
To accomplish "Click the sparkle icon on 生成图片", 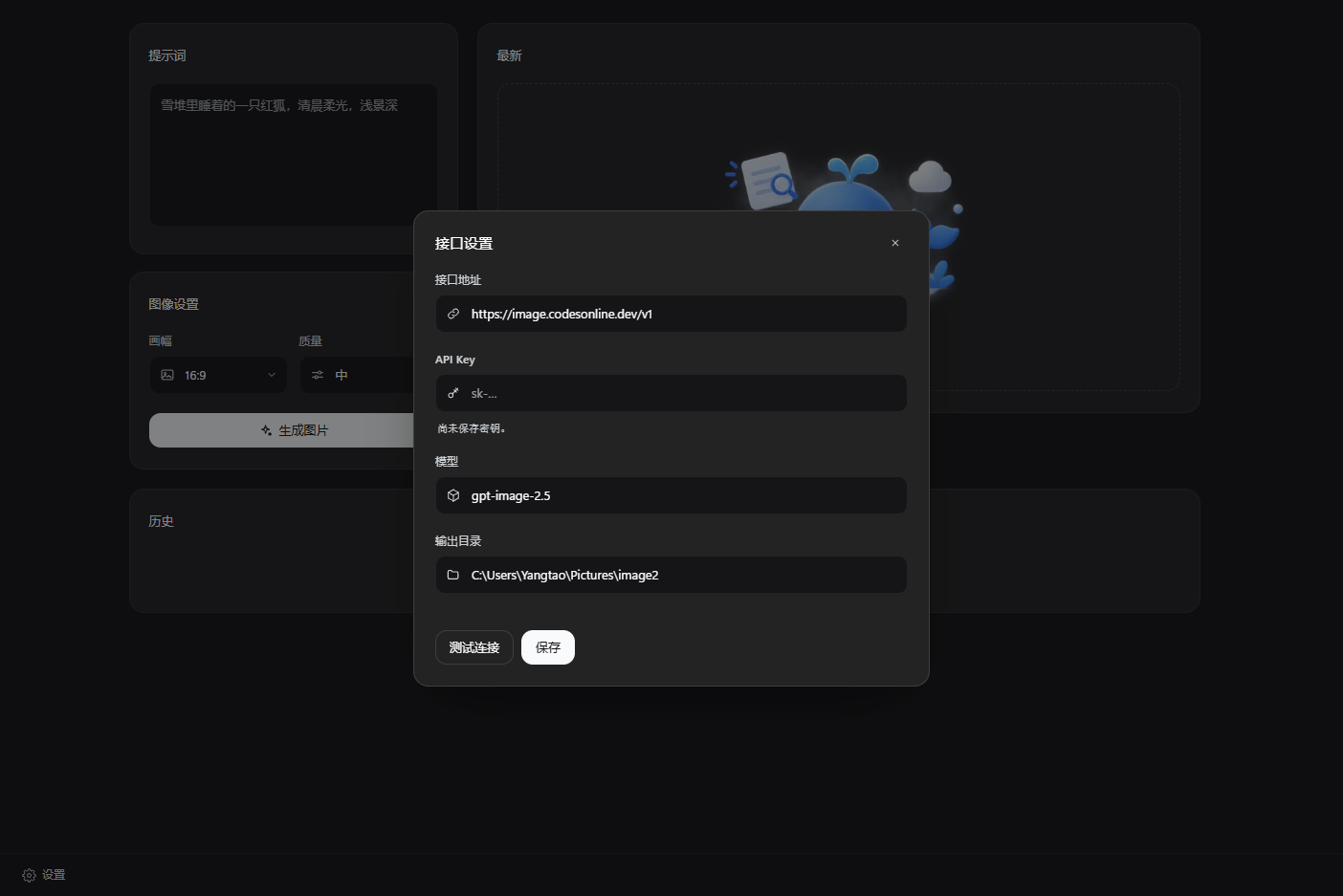I will [x=266, y=430].
